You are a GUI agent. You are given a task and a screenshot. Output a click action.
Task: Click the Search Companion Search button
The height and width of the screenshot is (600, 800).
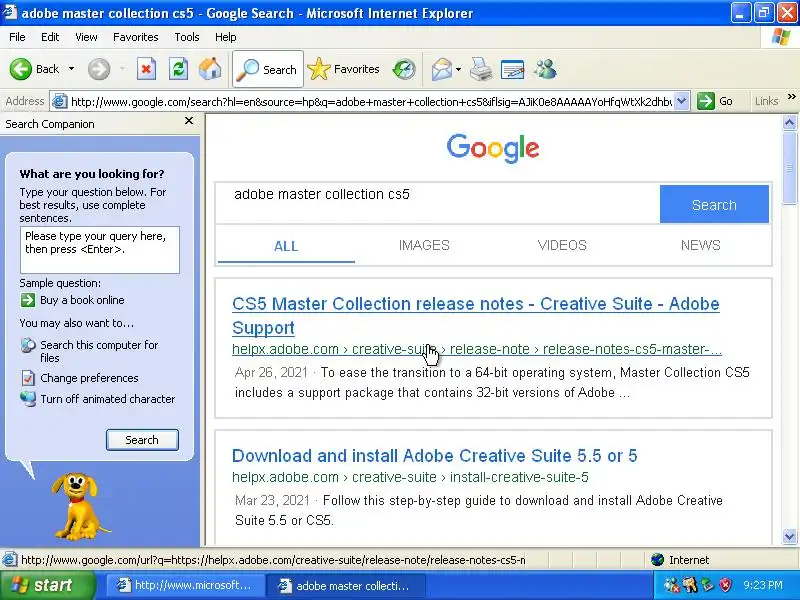[x=142, y=440]
